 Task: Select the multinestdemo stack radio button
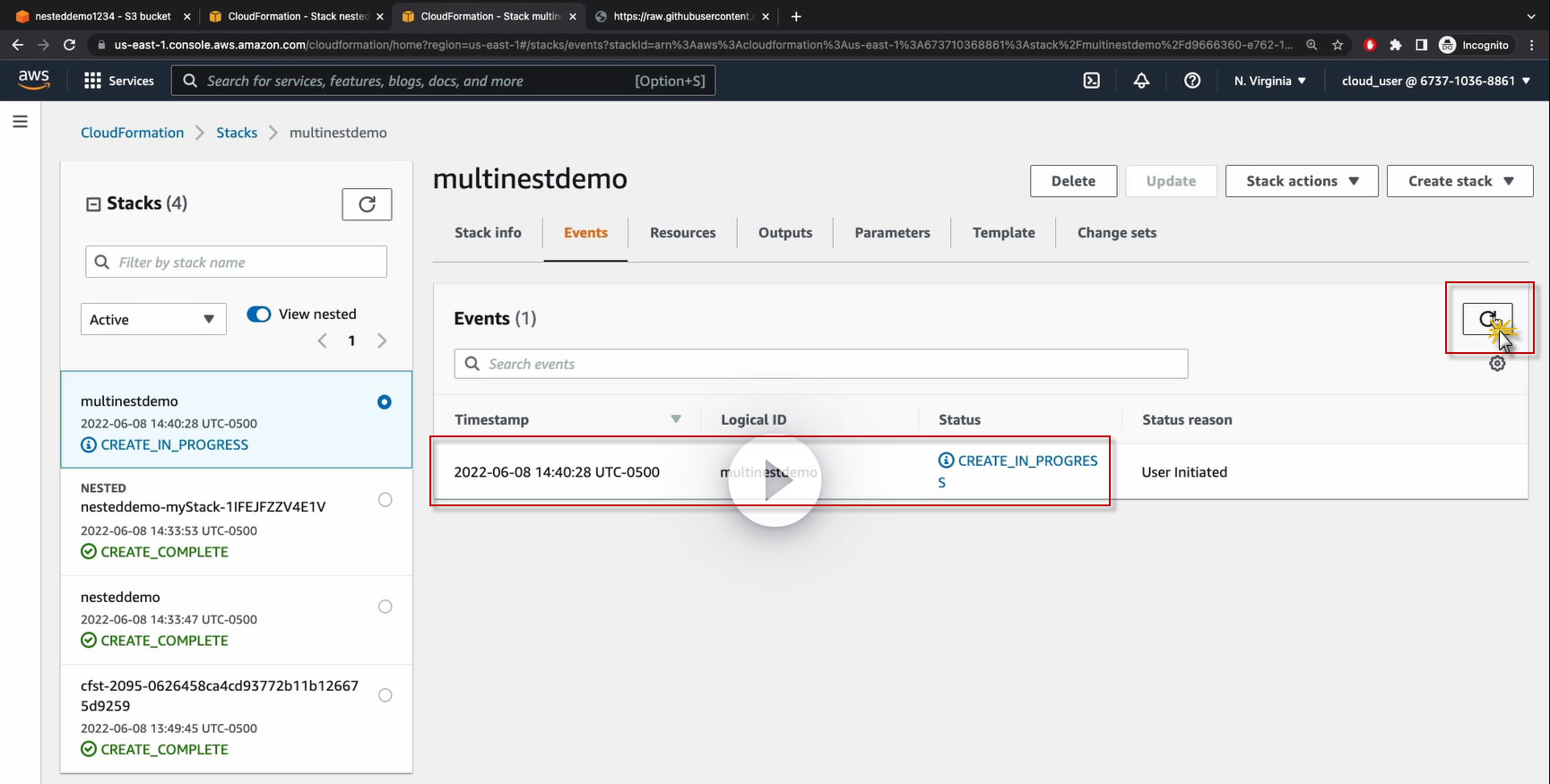click(385, 402)
